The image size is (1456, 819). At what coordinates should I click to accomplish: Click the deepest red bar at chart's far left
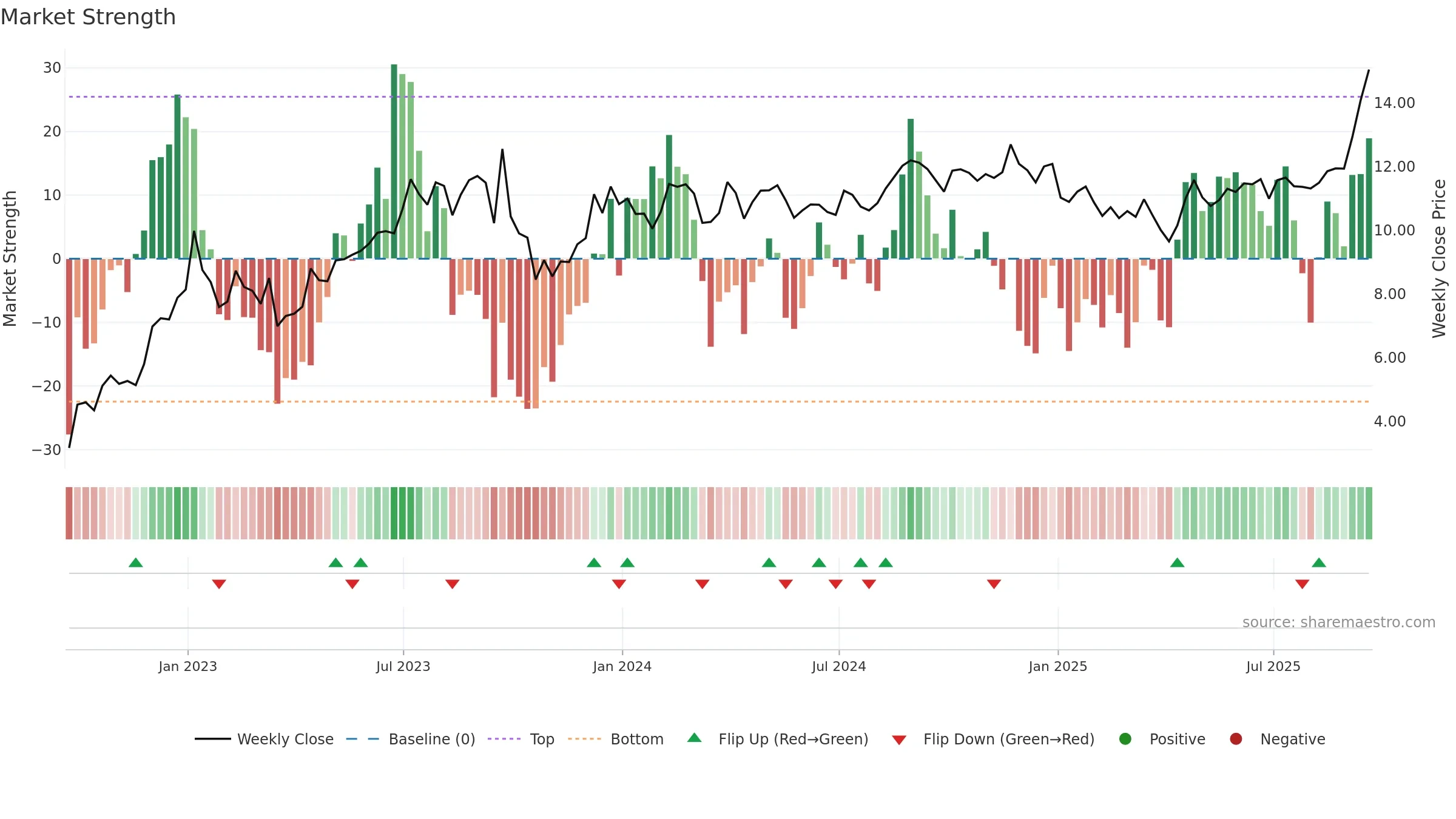pos(69,346)
